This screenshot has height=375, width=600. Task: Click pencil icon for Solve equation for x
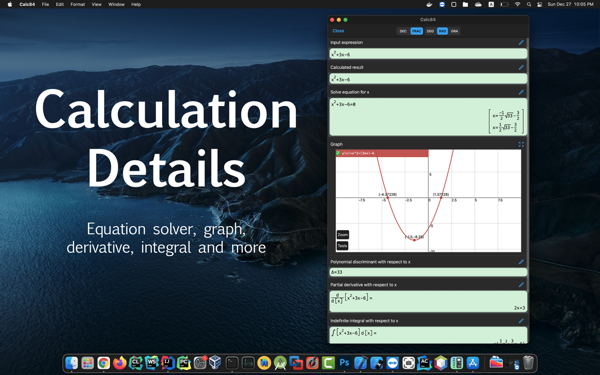(521, 92)
